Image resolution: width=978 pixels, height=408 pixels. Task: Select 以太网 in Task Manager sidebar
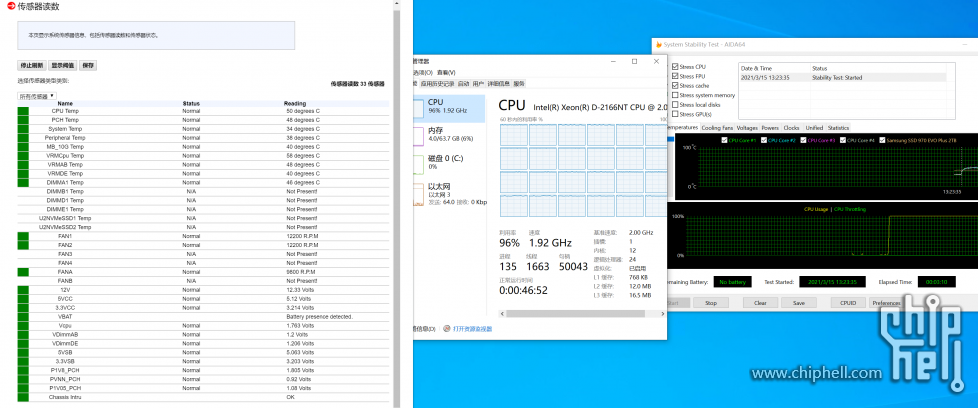click(x=449, y=193)
